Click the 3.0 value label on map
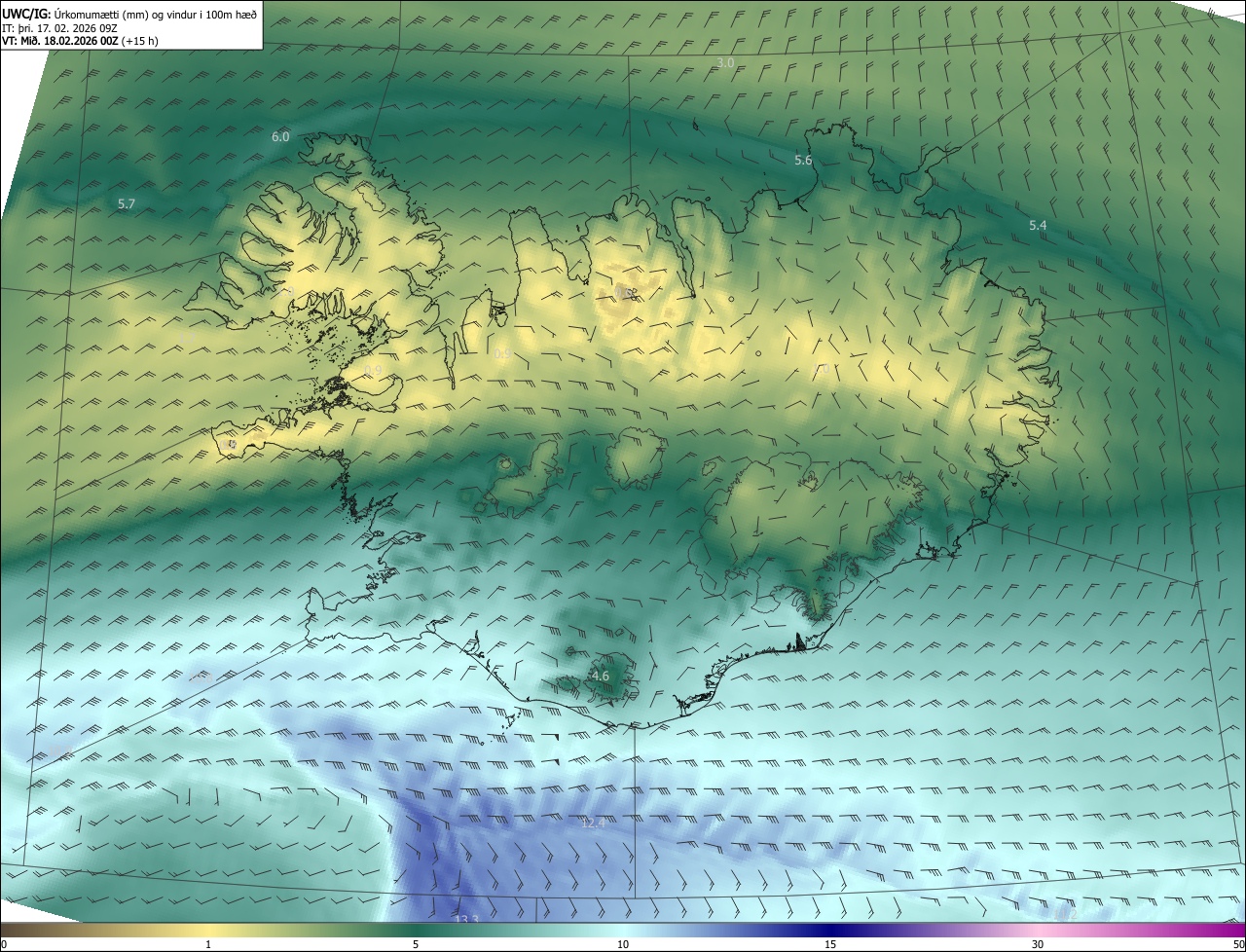 click(725, 63)
